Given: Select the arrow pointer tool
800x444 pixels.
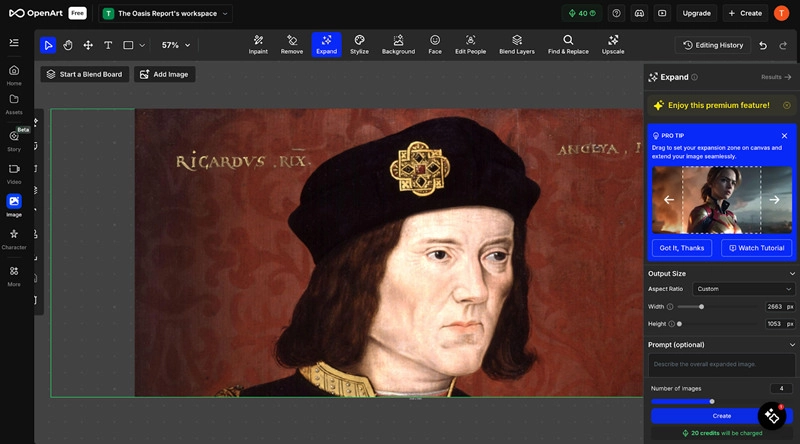Looking at the screenshot, I should point(48,45).
